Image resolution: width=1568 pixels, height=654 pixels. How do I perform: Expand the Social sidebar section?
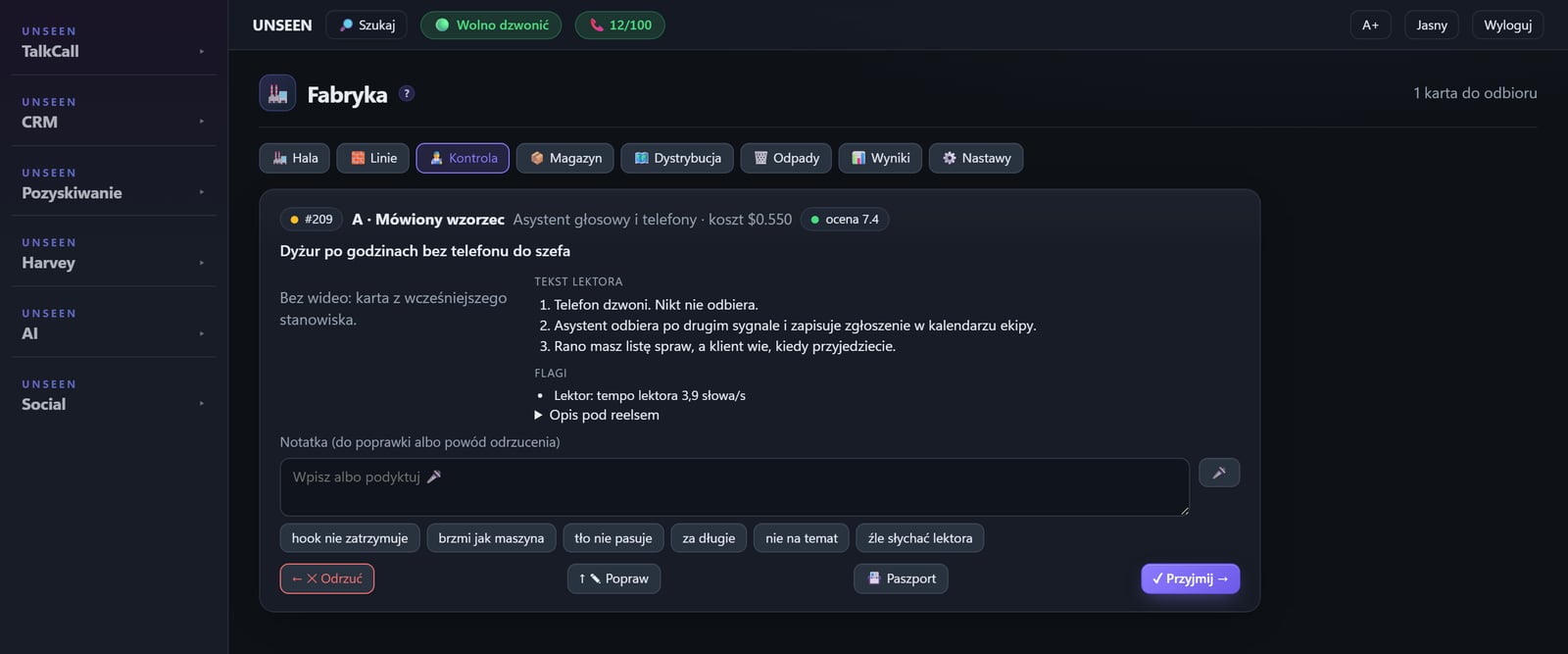click(114, 395)
